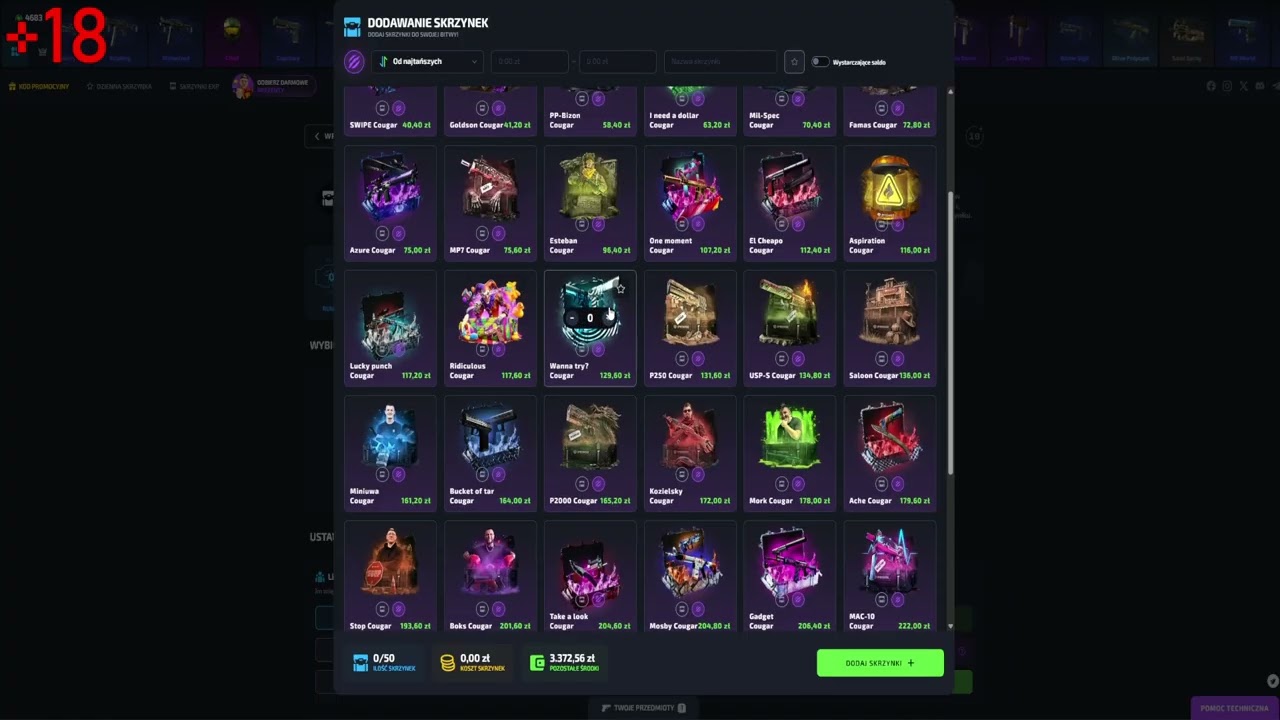Click the minimum price input field

[529, 62]
